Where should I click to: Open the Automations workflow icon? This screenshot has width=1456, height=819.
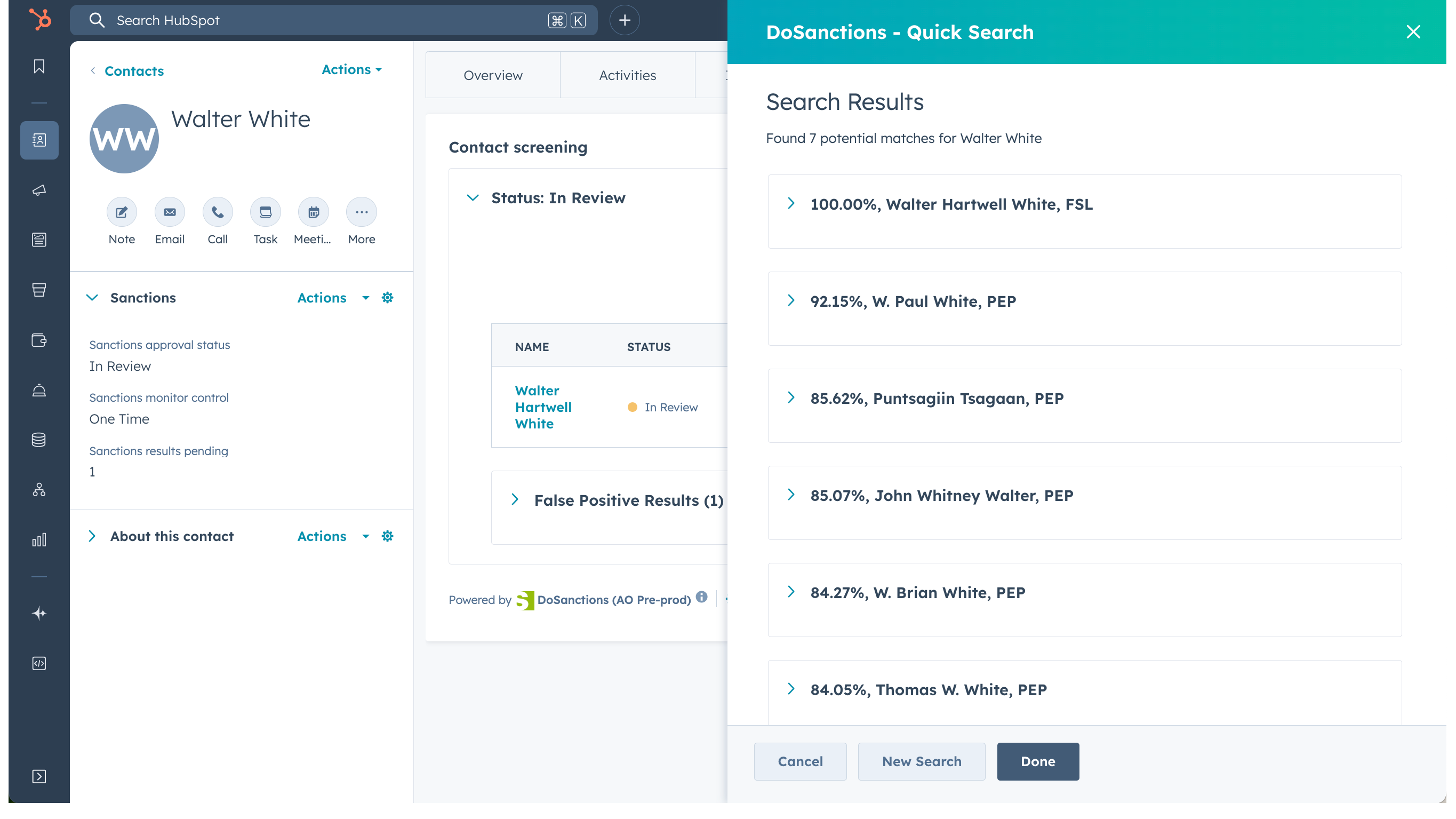tap(39, 490)
